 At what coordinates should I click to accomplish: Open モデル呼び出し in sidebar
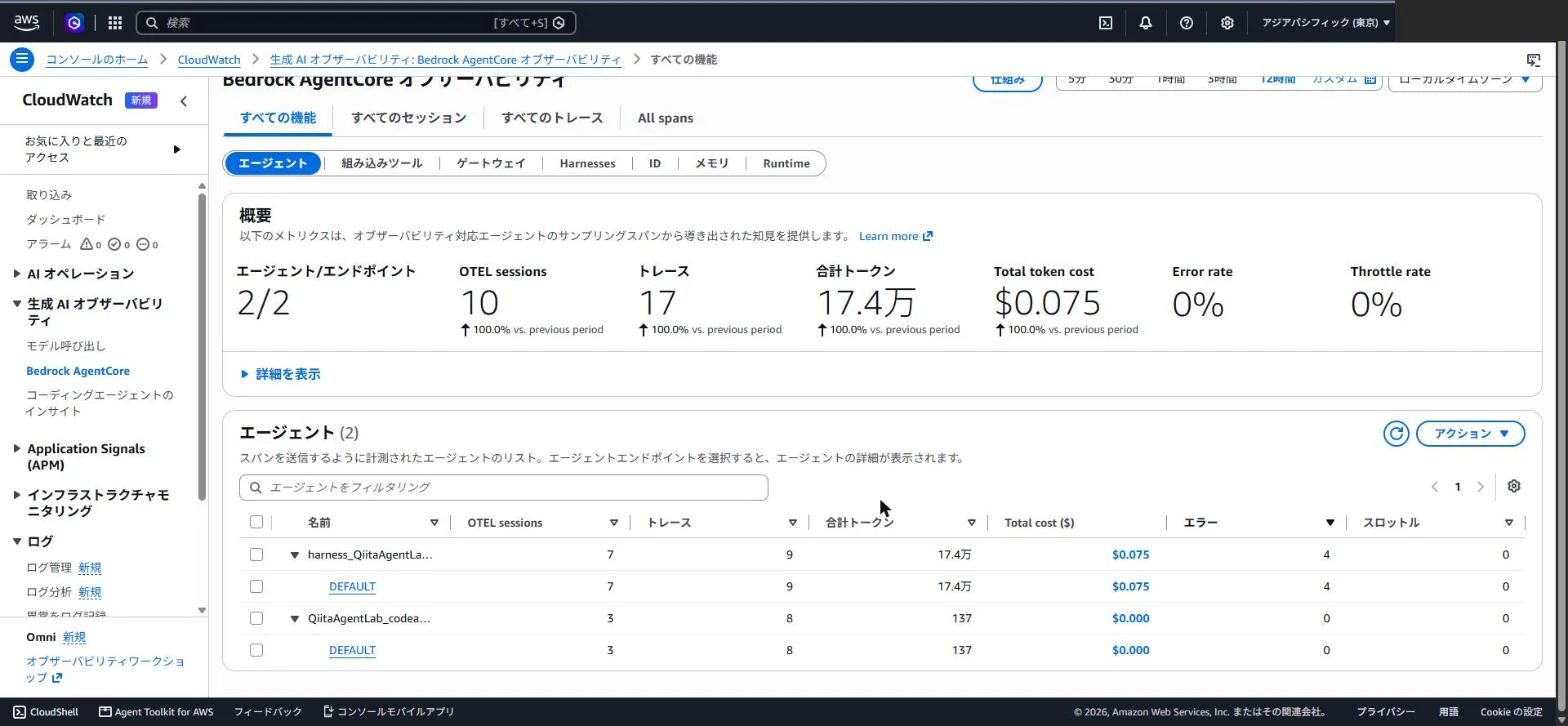[x=66, y=346]
